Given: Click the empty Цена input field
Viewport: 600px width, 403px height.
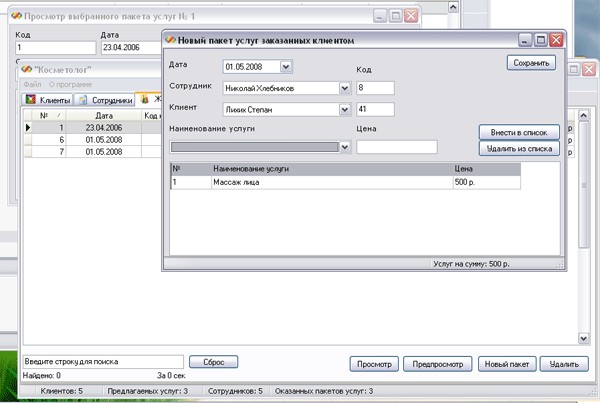Looking at the screenshot, I should click(396, 147).
